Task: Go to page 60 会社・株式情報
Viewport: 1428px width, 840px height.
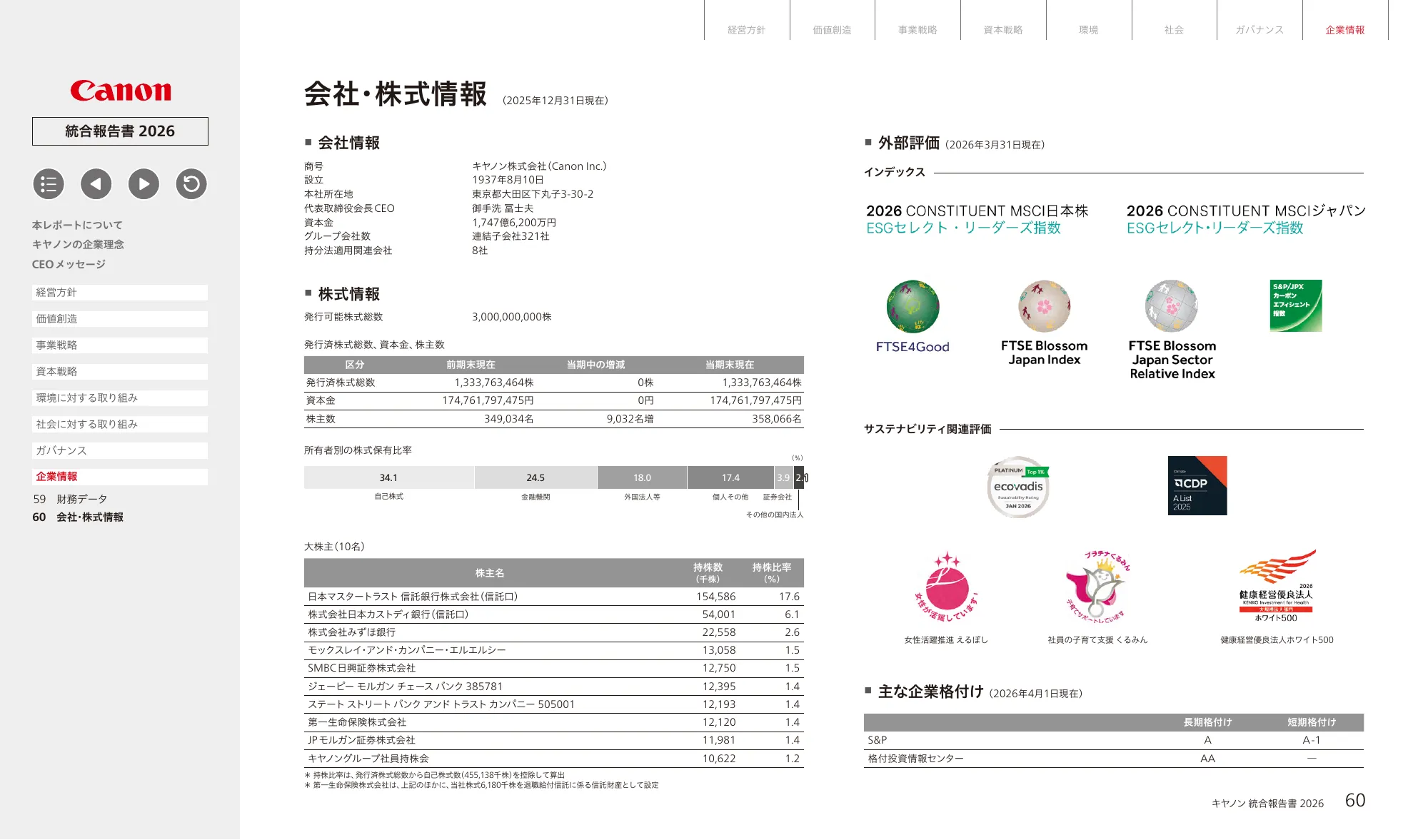Action: pos(78,517)
